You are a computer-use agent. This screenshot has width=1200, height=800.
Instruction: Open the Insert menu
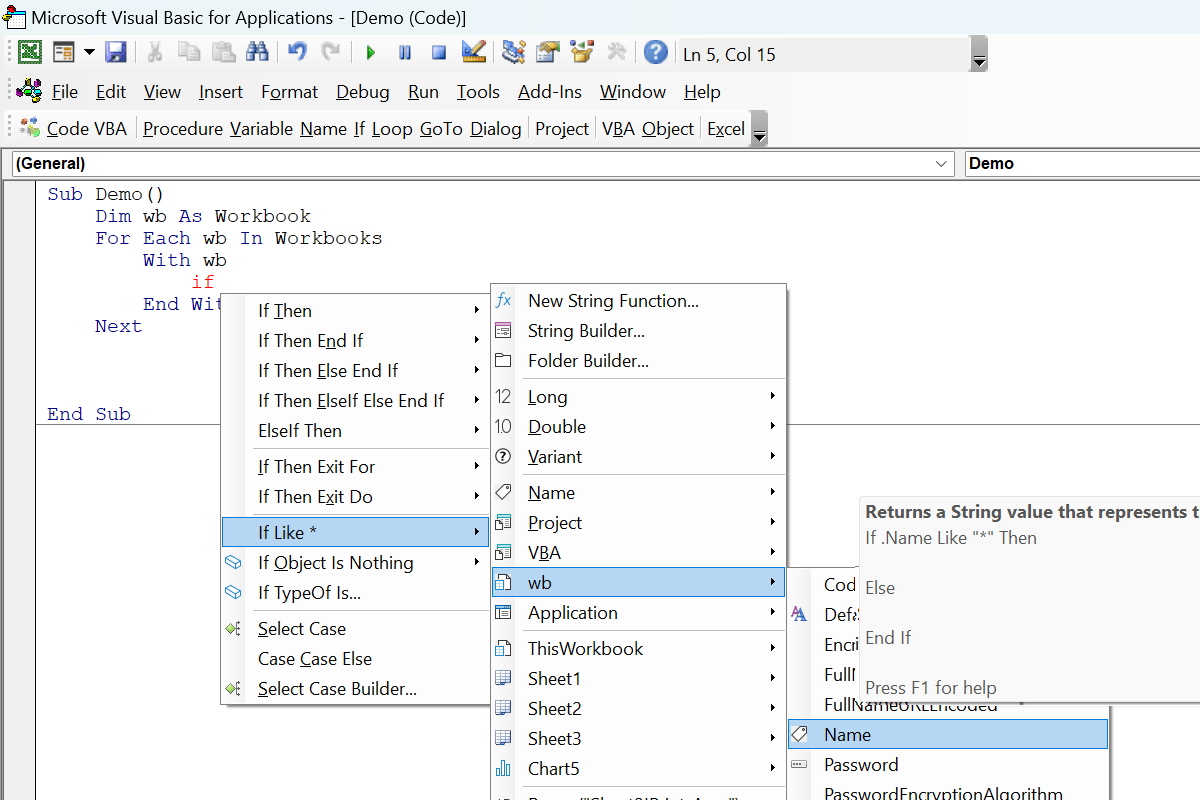click(221, 92)
